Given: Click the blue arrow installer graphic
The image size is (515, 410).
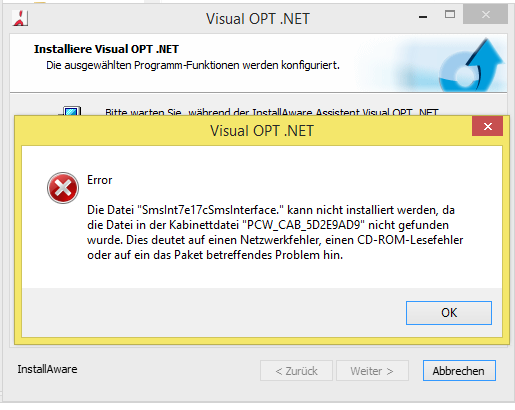Looking at the screenshot, I should 472,65.
